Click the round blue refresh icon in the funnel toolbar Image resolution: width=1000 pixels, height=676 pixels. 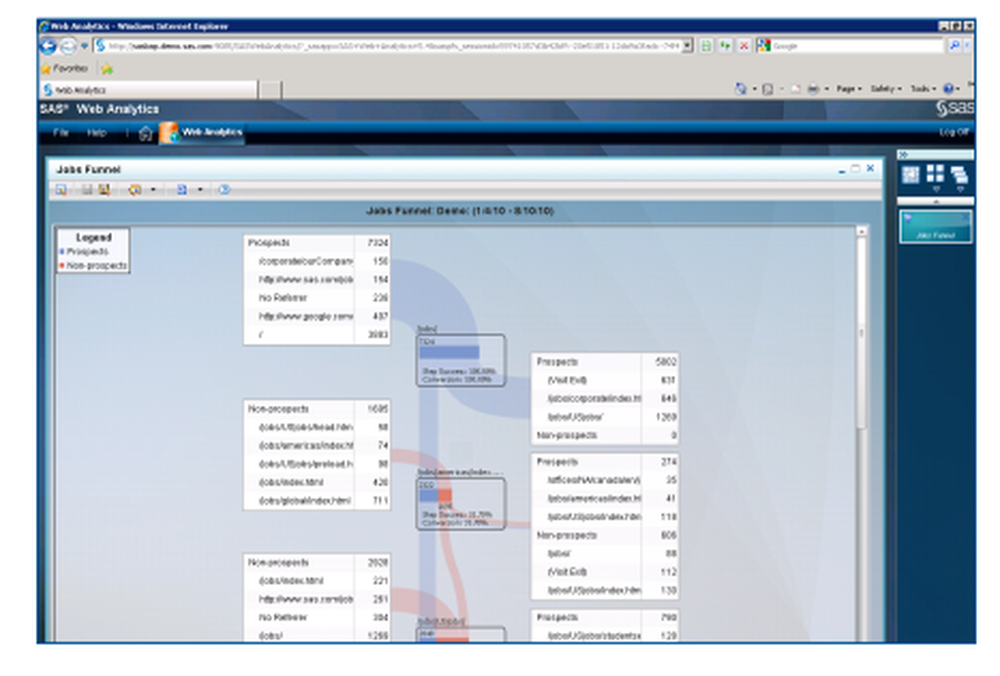pos(224,189)
